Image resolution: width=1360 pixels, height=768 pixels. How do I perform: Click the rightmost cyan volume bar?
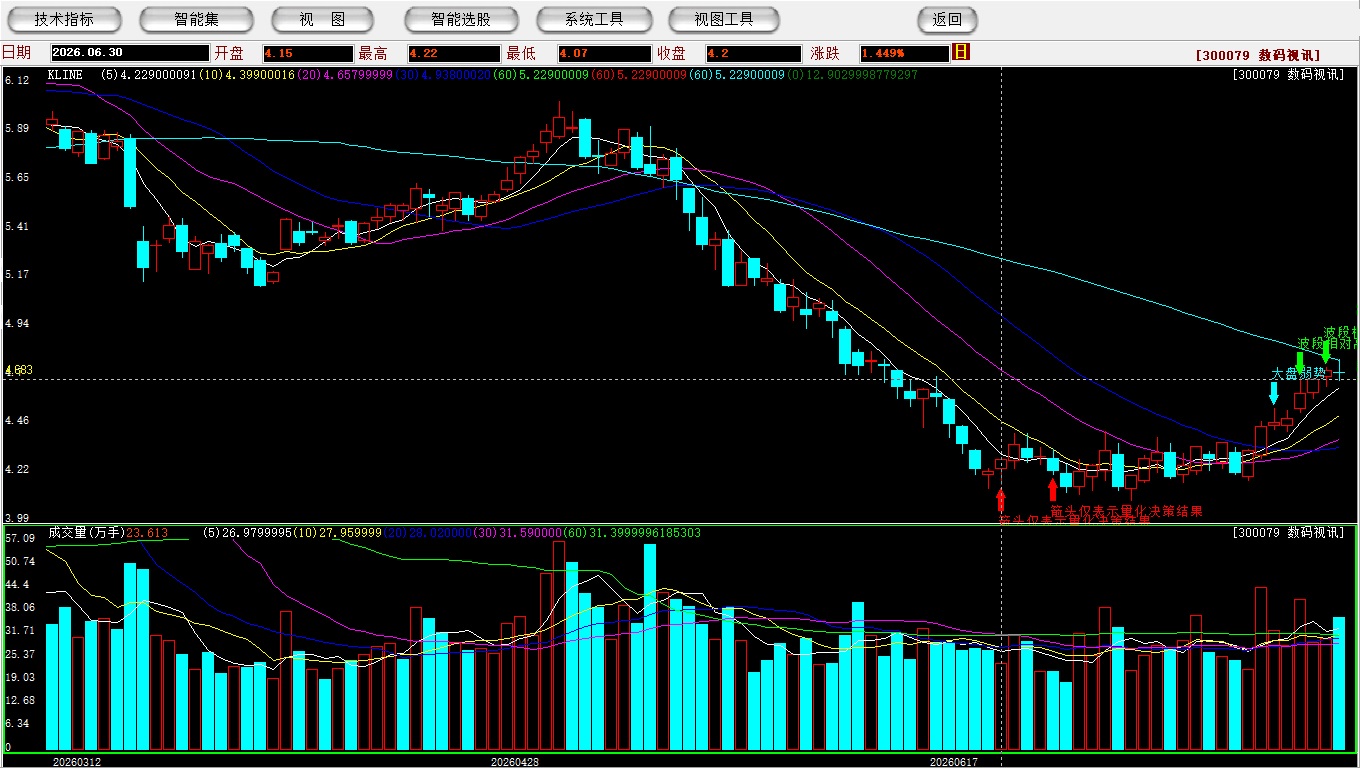point(1339,683)
